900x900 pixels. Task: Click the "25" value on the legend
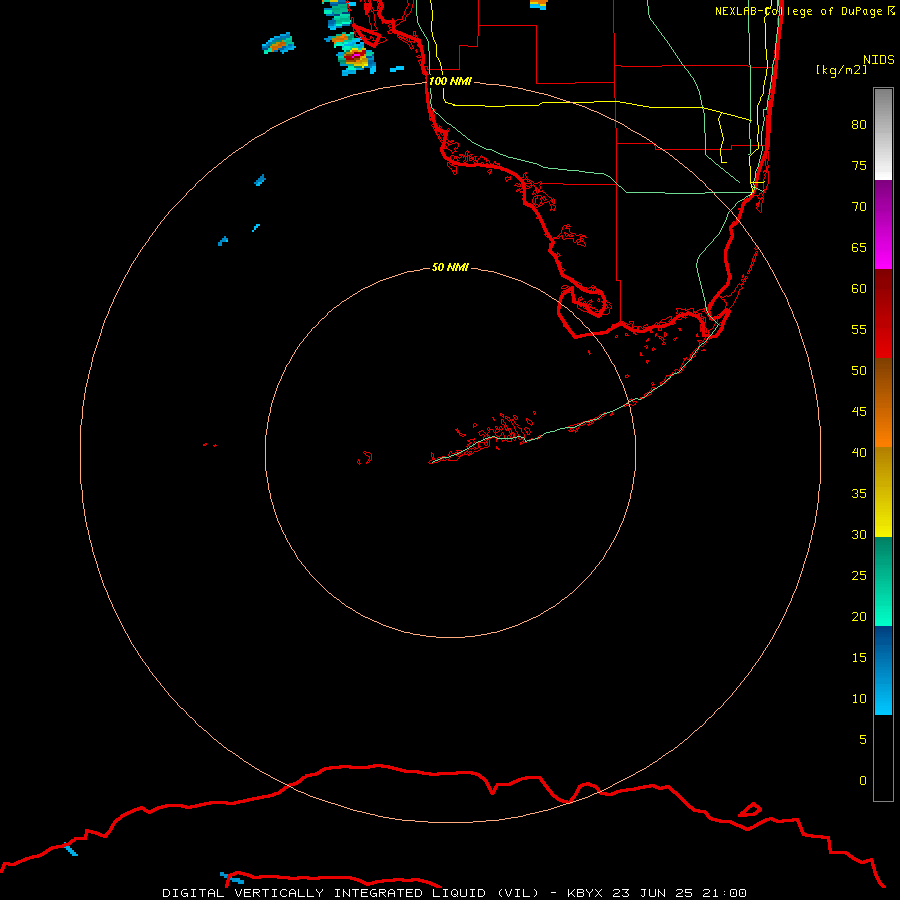coord(859,575)
